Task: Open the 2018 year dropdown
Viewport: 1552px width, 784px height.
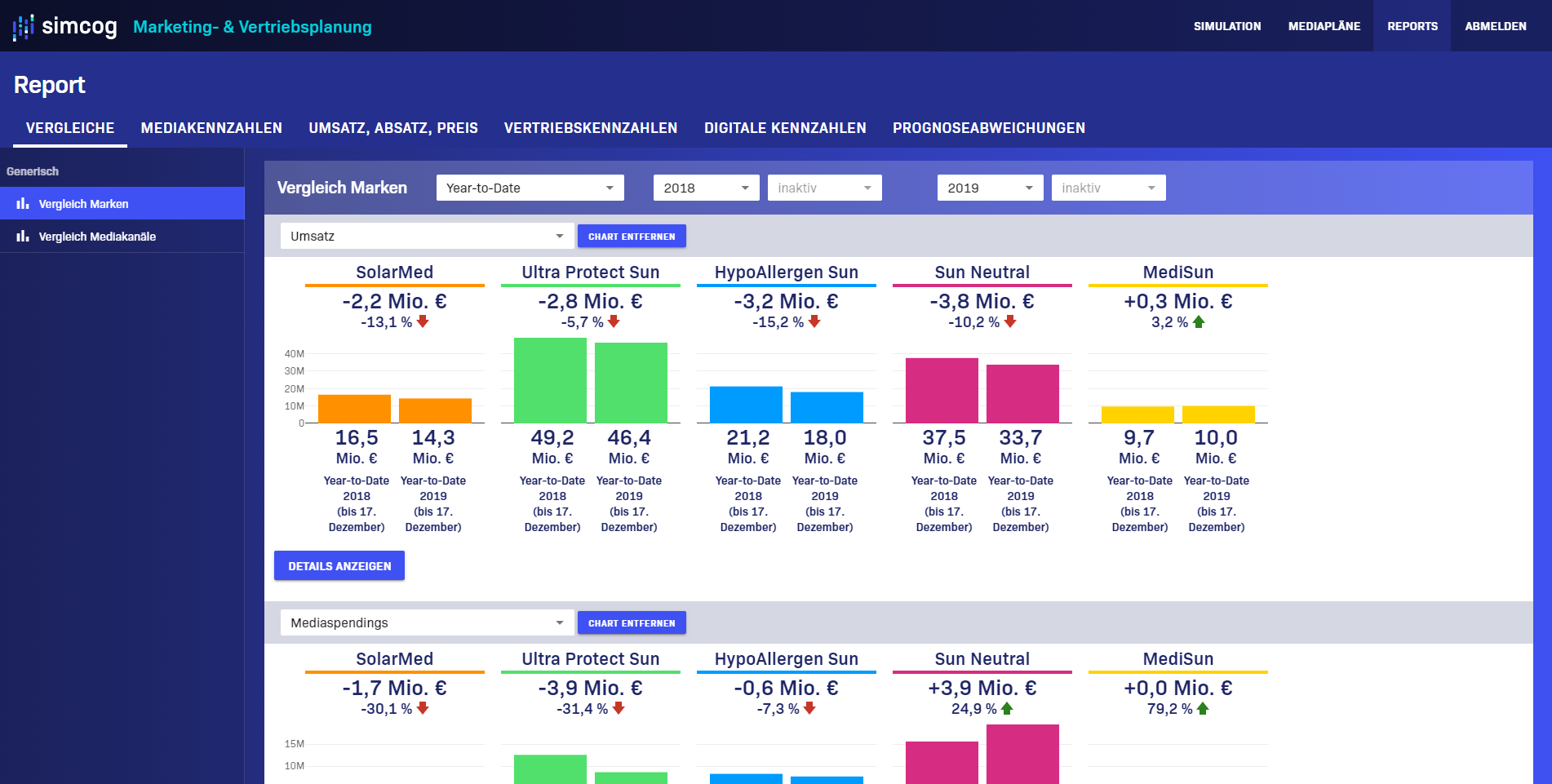Action: point(707,188)
